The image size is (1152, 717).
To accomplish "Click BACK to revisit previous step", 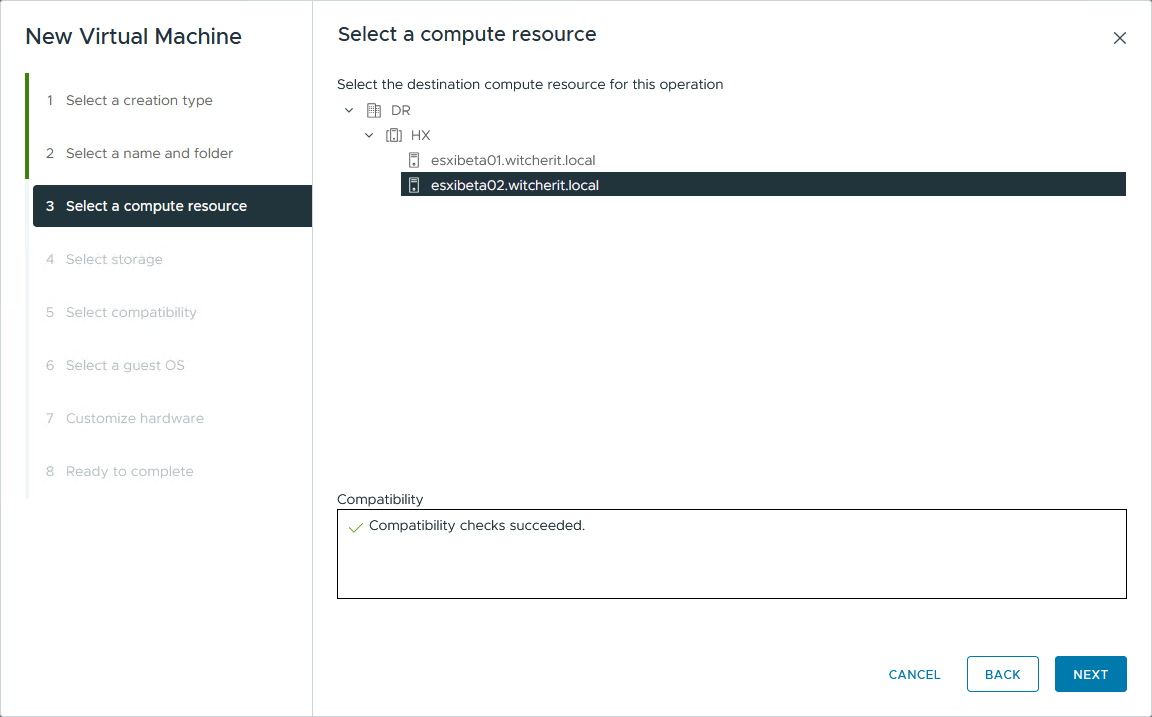I will [1002, 674].
